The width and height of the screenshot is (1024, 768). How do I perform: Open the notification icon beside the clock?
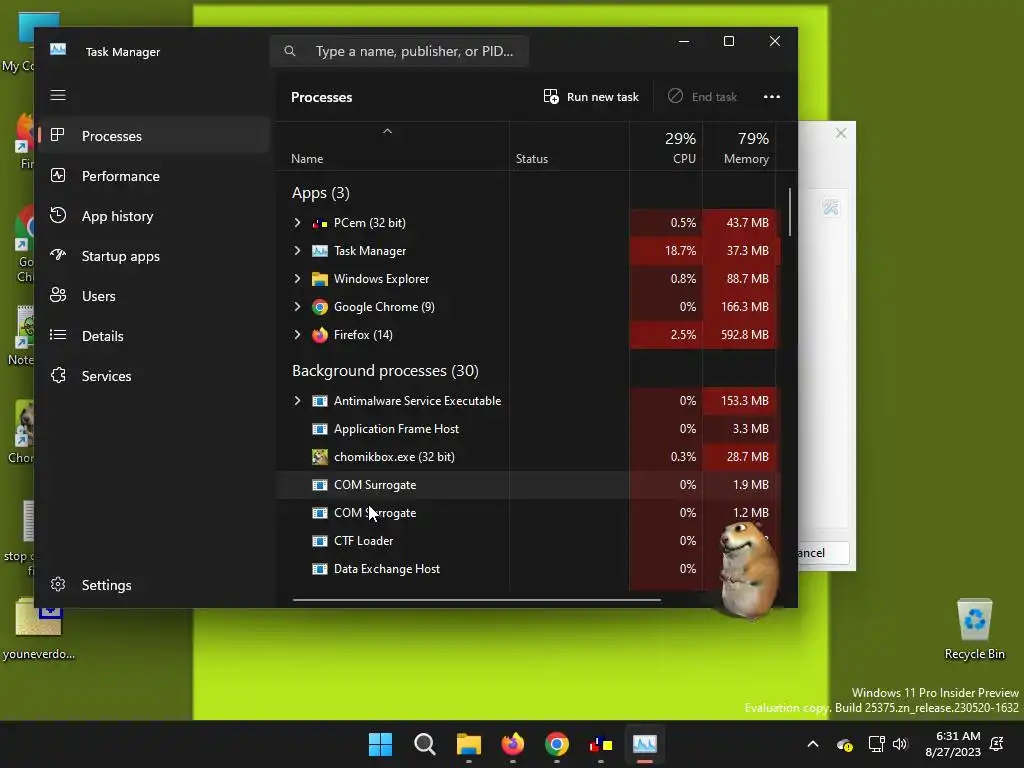(x=997, y=744)
